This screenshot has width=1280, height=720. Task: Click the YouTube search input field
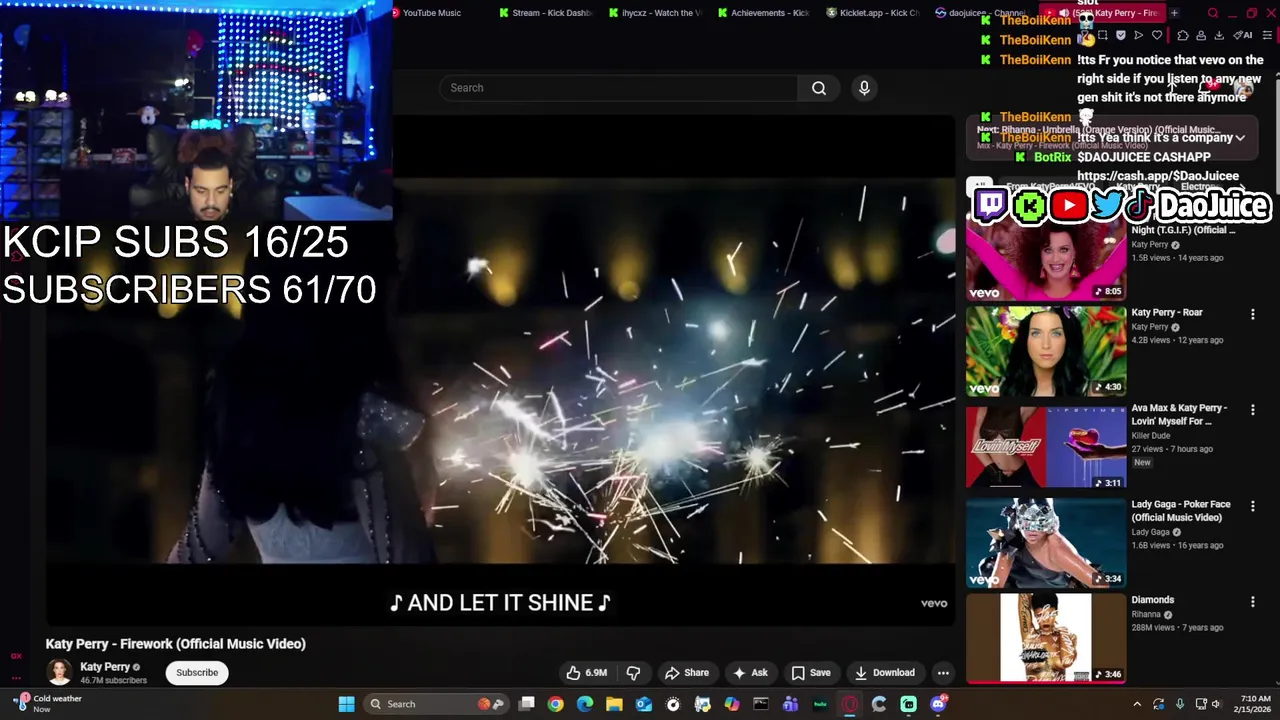(x=618, y=88)
